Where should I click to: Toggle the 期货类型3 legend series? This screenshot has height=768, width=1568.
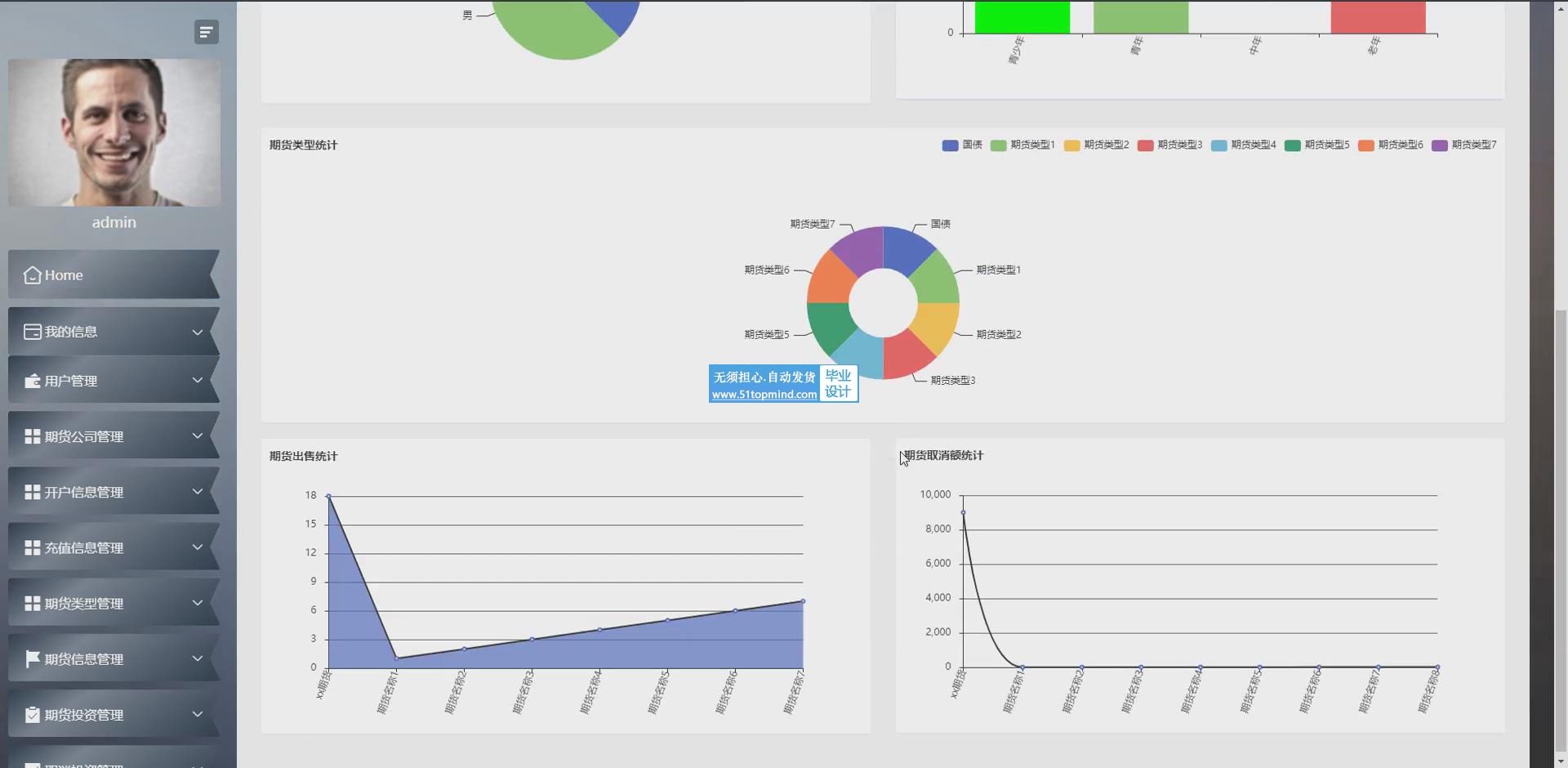point(1169,145)
